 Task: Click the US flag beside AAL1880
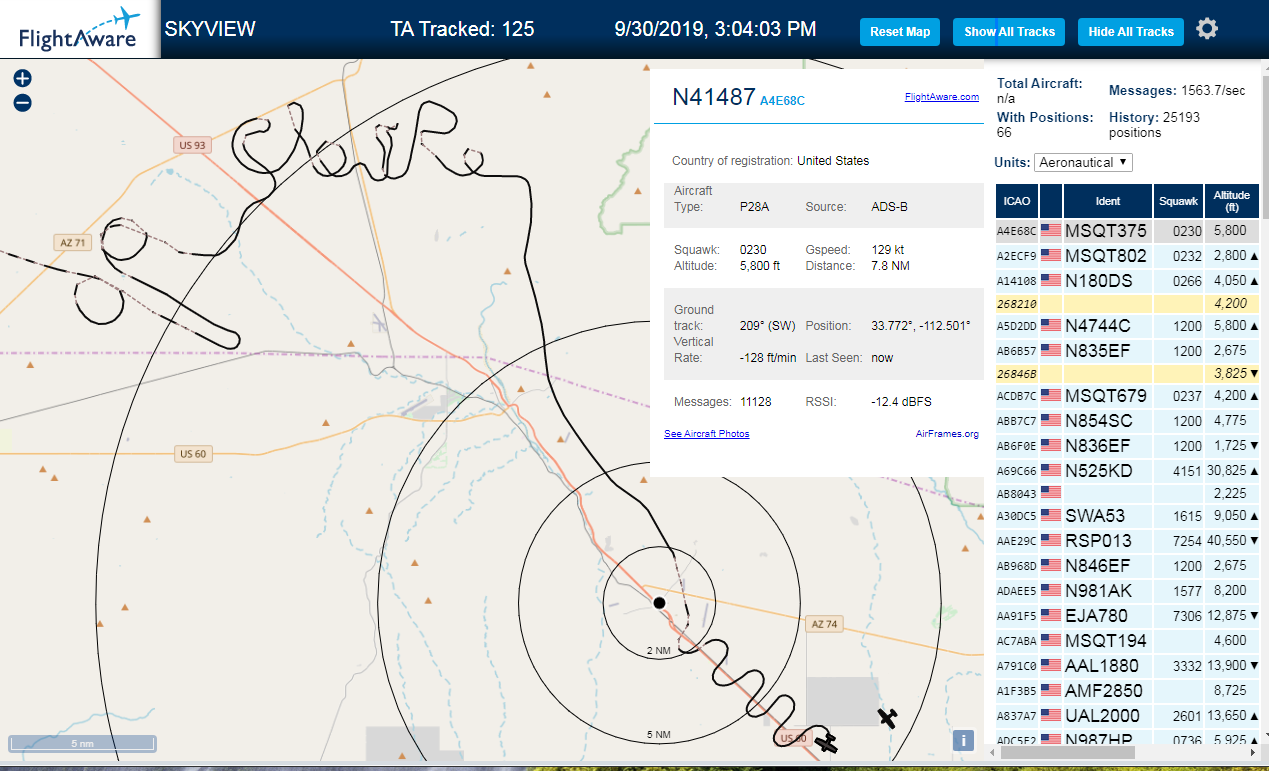[x=1051, y=665]
